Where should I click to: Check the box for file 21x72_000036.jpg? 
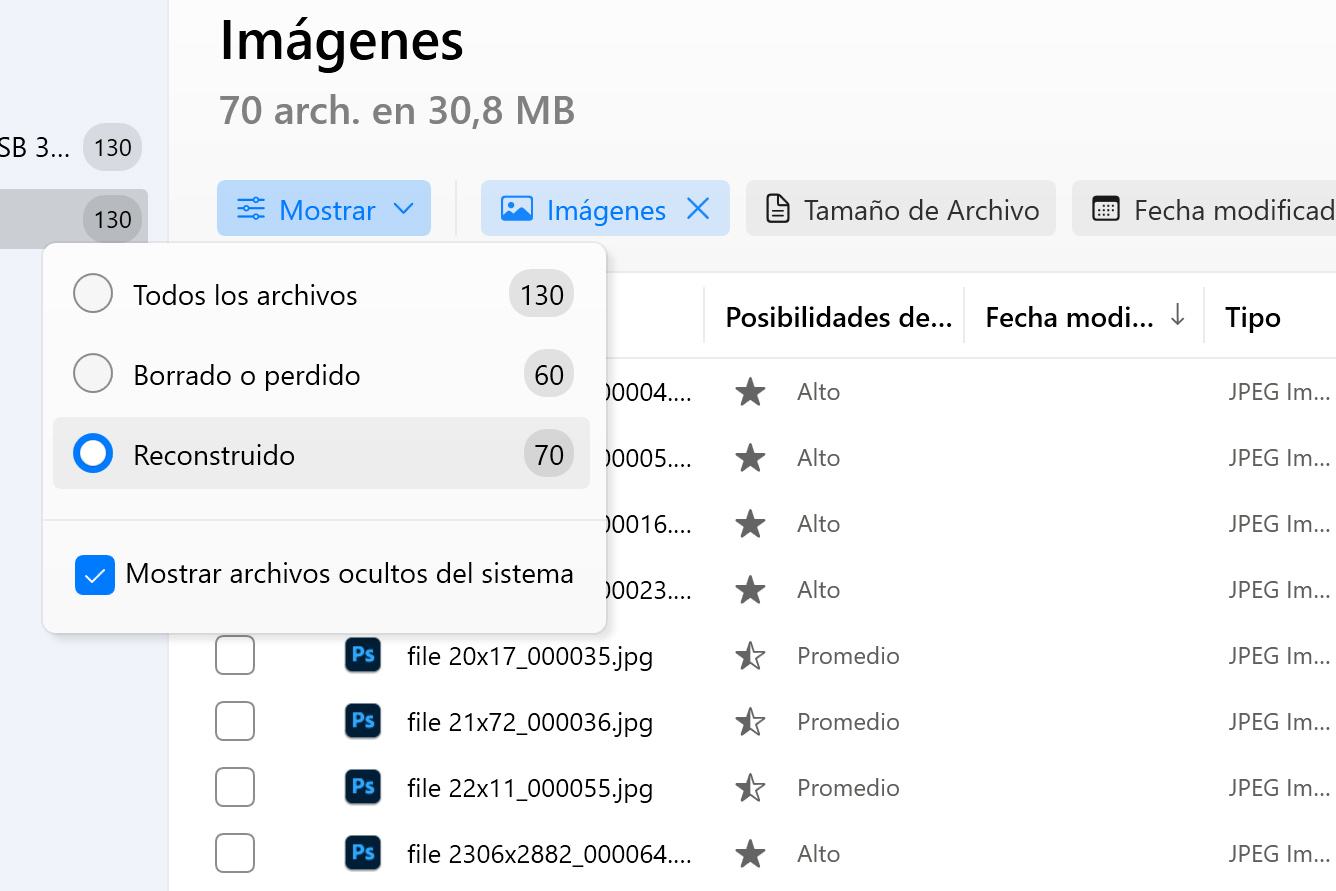[x=235, y=722]
